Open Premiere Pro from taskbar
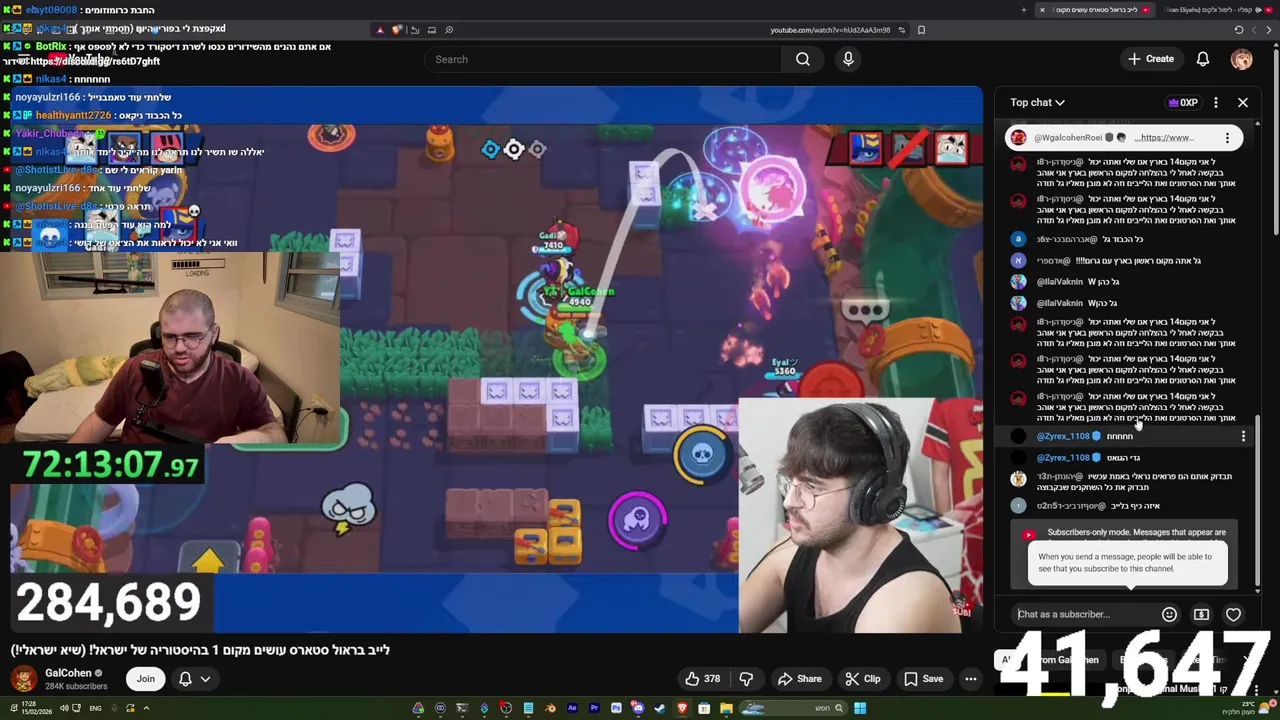 click(x=594, y=708)
